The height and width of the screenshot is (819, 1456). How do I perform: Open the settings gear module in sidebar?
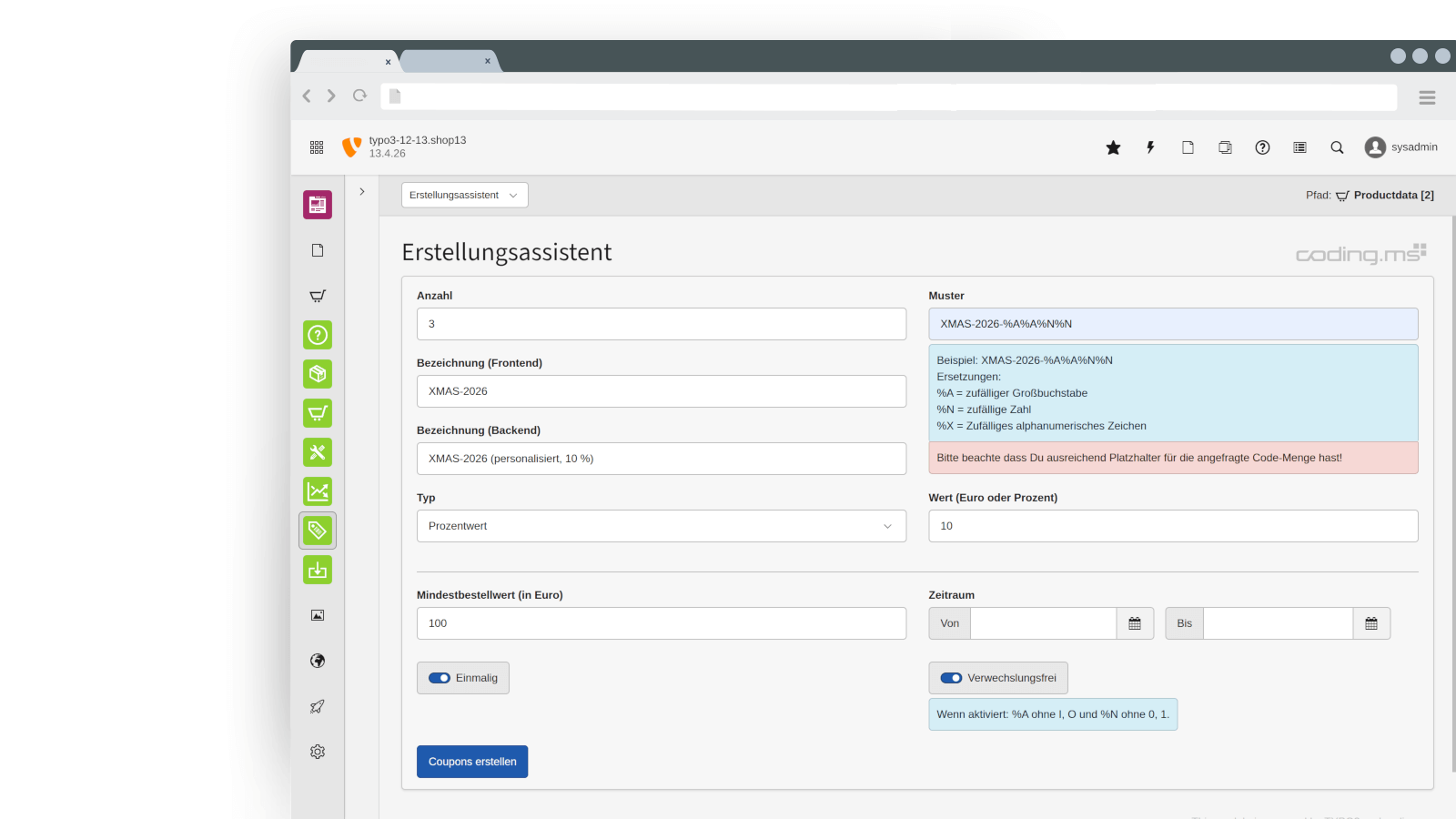pos(318,752)
